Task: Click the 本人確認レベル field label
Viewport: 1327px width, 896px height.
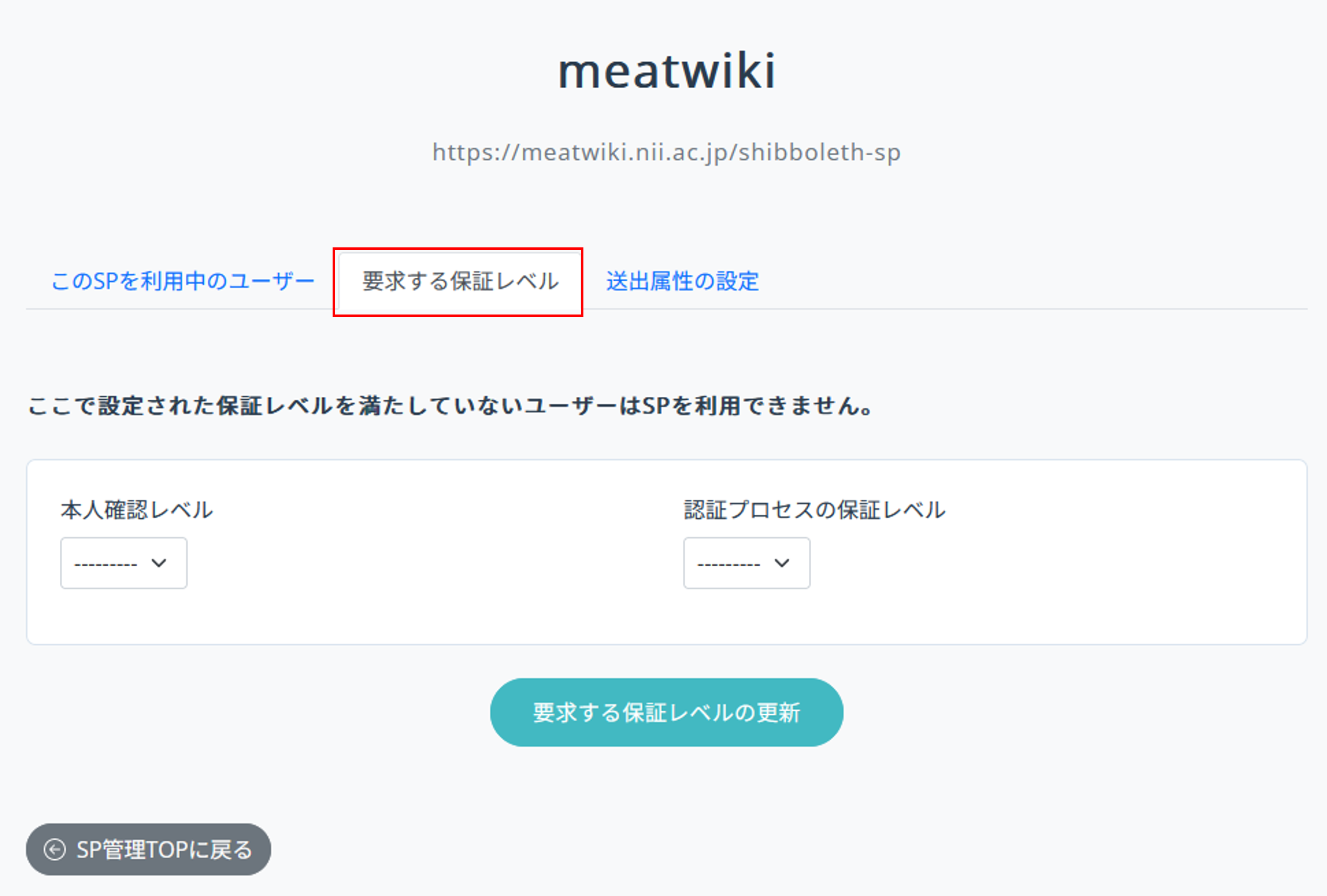Action: coord(137,510)
